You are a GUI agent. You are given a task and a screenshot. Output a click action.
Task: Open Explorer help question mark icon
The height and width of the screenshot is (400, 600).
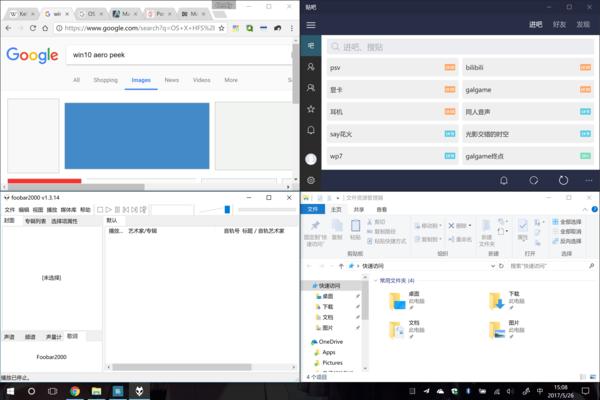(594, 209)
